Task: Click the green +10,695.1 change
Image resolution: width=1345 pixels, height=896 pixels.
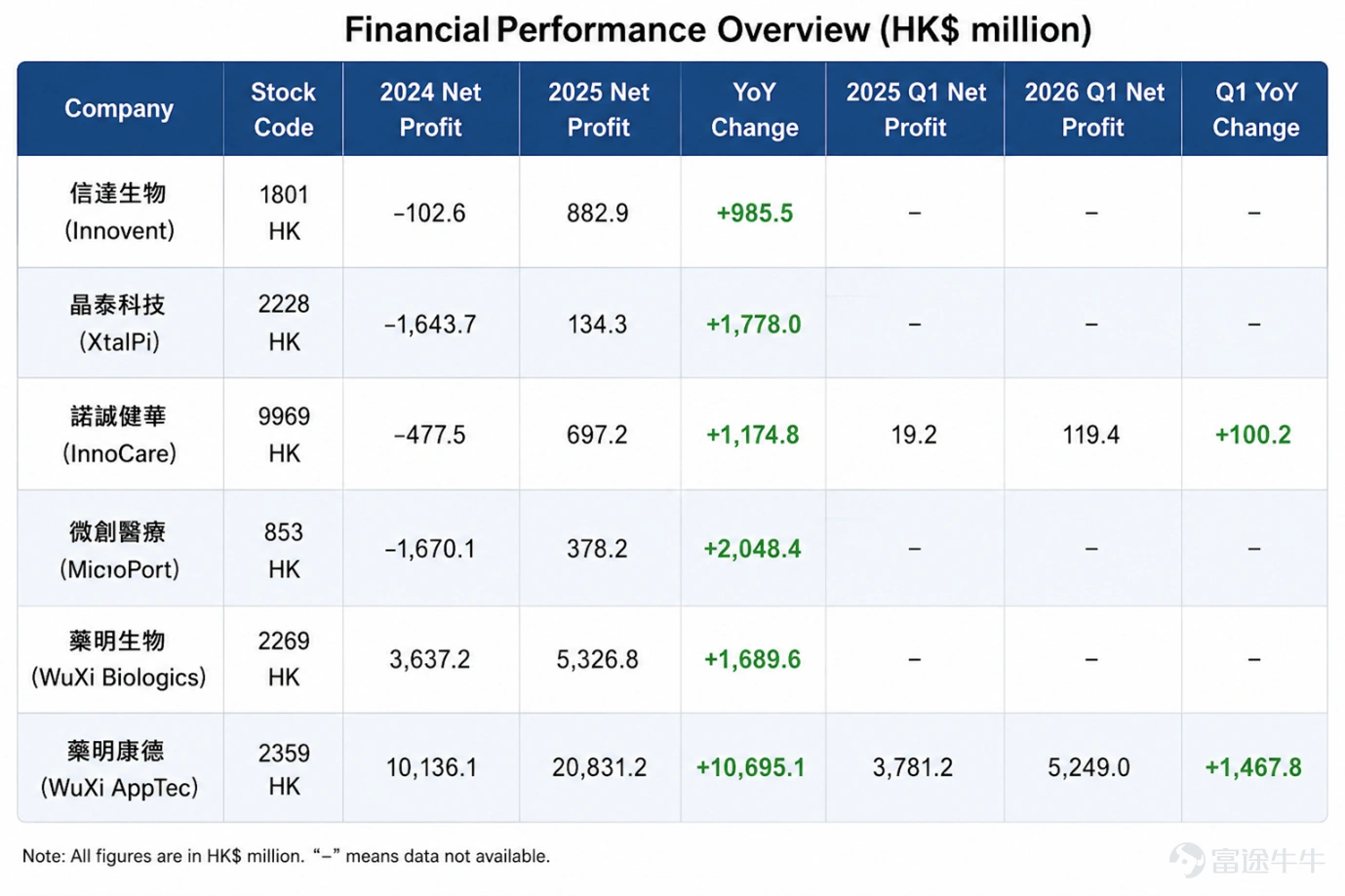Action: [751, 767]
